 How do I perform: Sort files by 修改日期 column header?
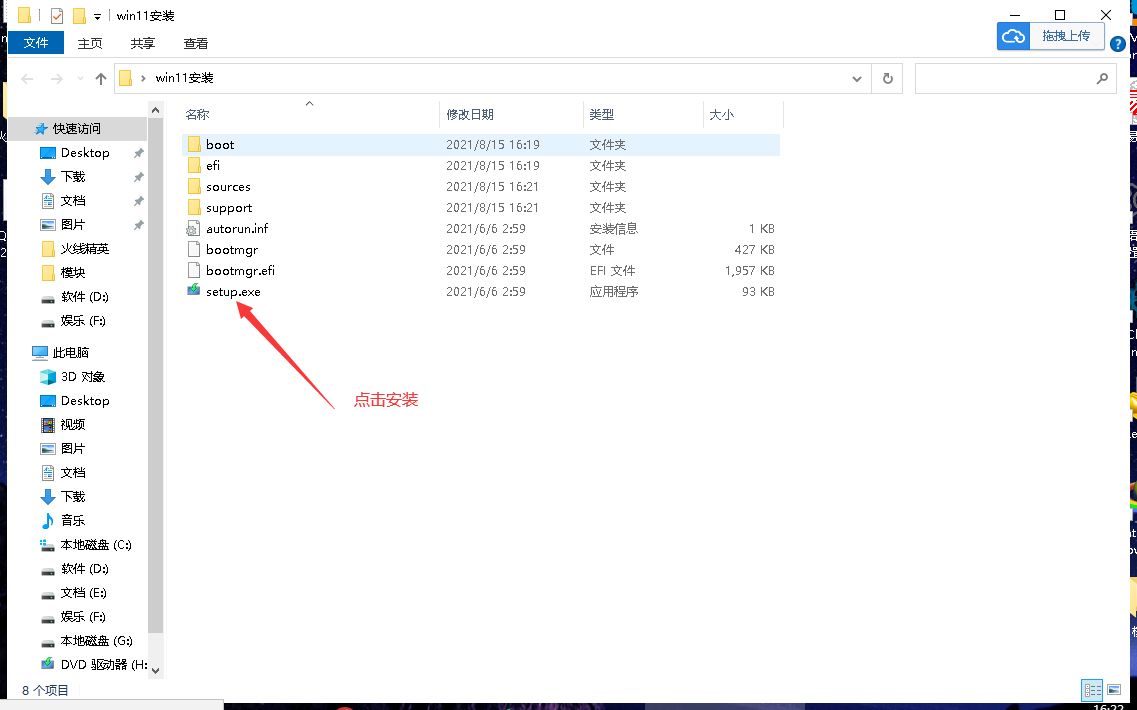click(x=470, y=115)
